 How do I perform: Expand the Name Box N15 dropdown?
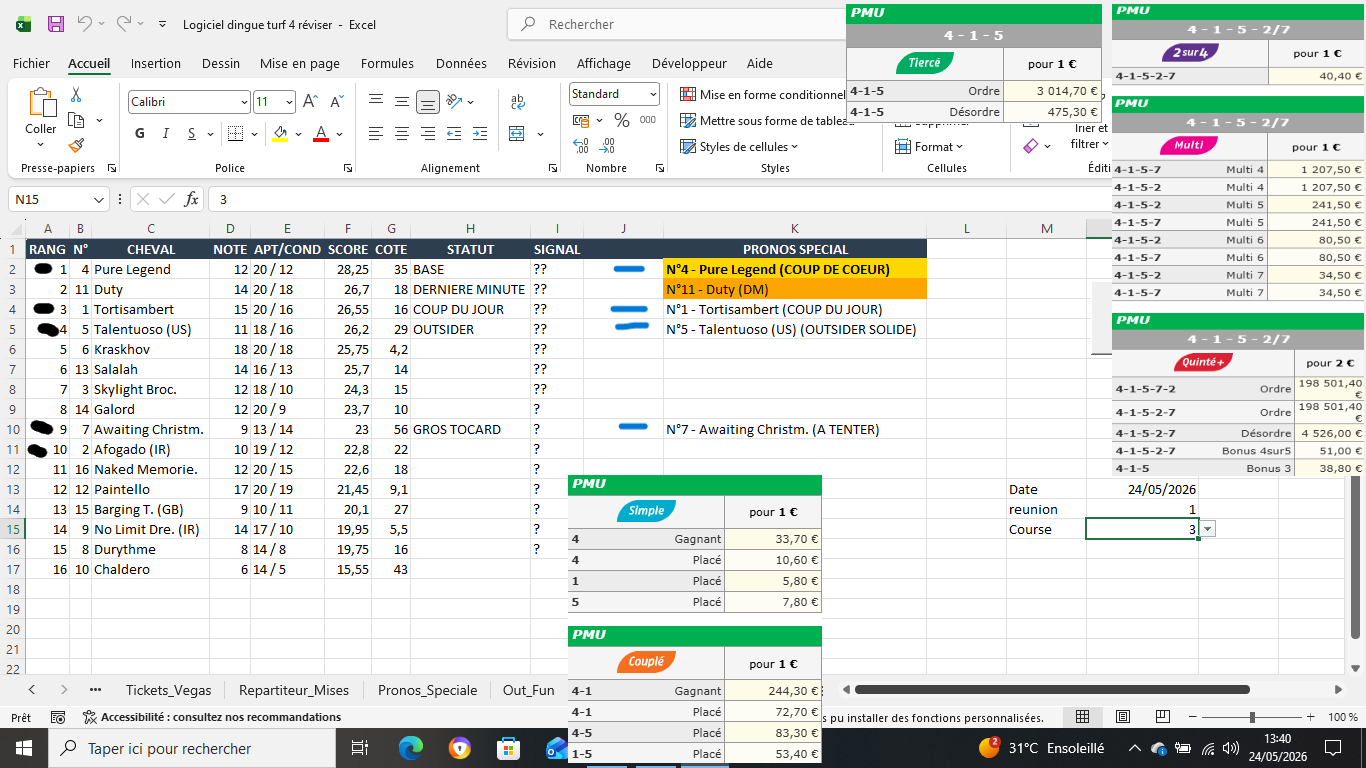pos(98,199)
